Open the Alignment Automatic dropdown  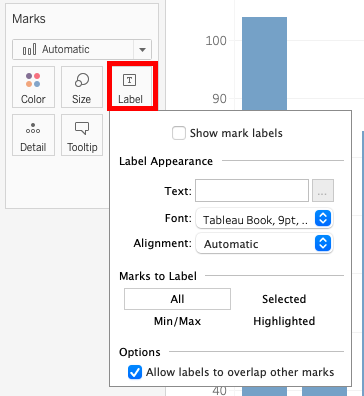[264, 243]
